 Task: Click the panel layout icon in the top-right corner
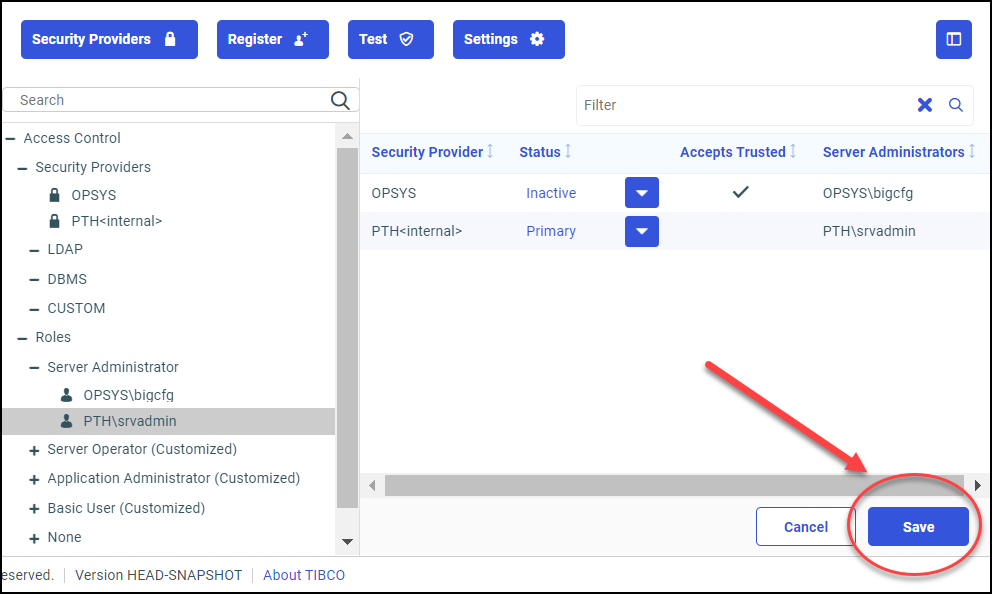pyautogui.click(x=954, y=39)
